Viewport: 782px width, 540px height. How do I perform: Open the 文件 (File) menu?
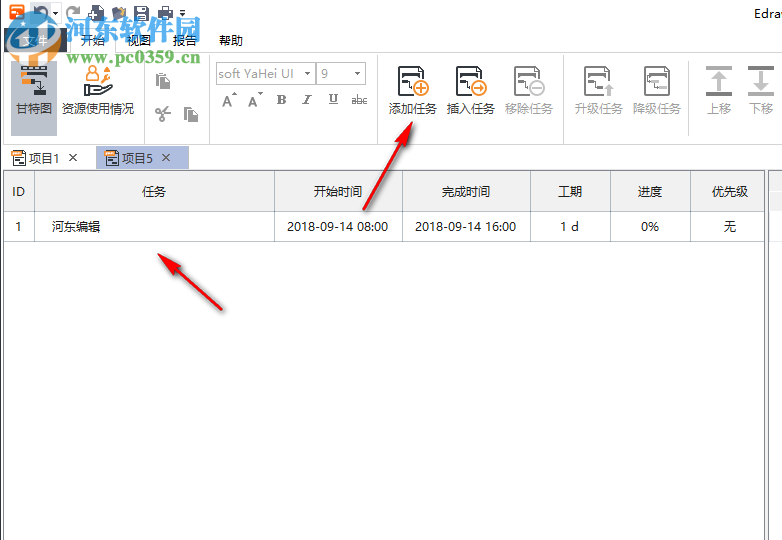[x=35, y=40]
